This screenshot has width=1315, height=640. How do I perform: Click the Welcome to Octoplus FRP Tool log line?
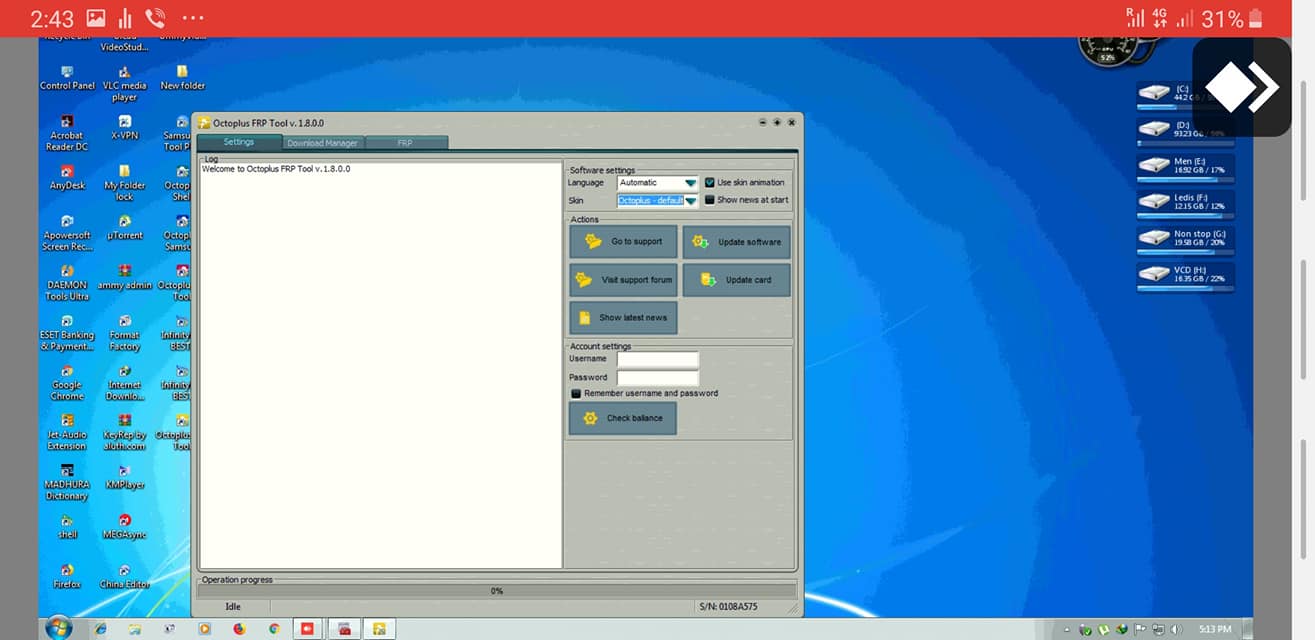pos(276,169)
